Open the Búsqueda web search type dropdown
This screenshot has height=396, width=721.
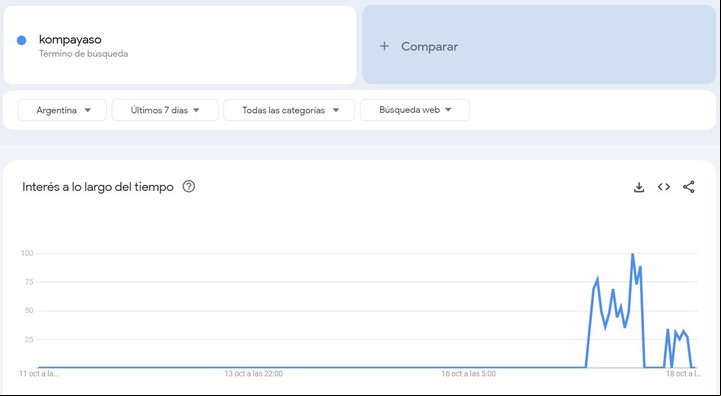[415, 110]
